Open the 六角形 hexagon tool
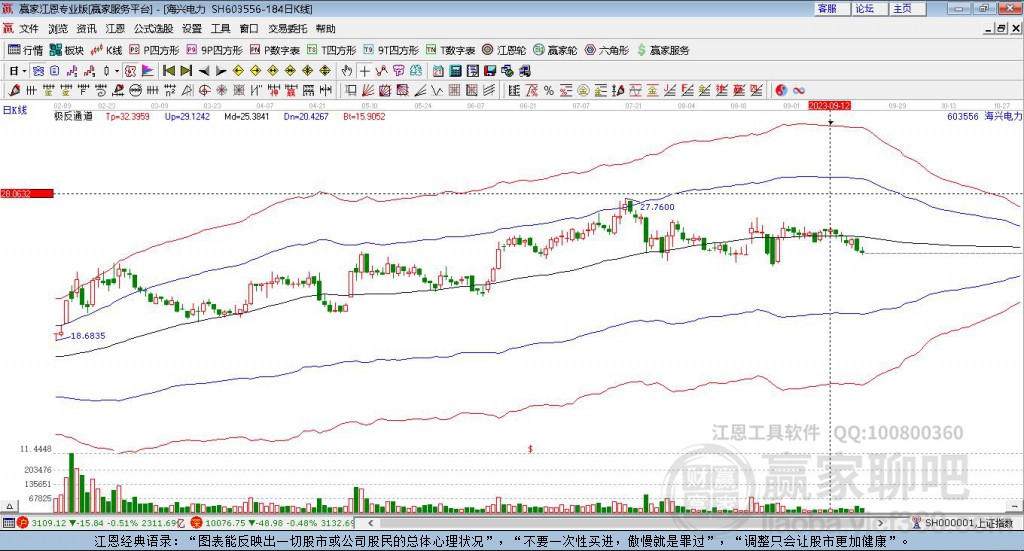Screen dimensions: 1024x551 point(607,50)
